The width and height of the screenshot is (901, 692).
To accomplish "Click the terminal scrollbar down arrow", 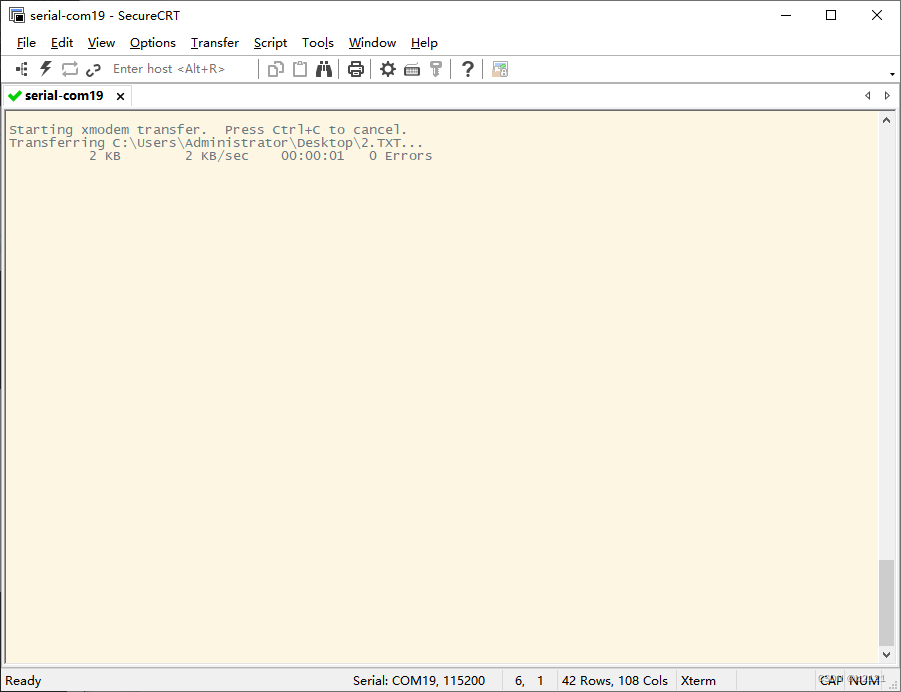I will tap(886, 655).
